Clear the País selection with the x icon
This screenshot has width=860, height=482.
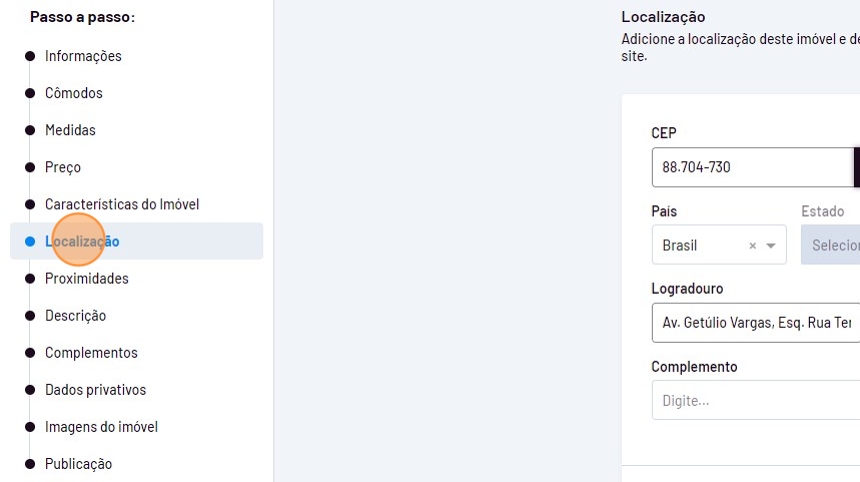pos(752,246)
